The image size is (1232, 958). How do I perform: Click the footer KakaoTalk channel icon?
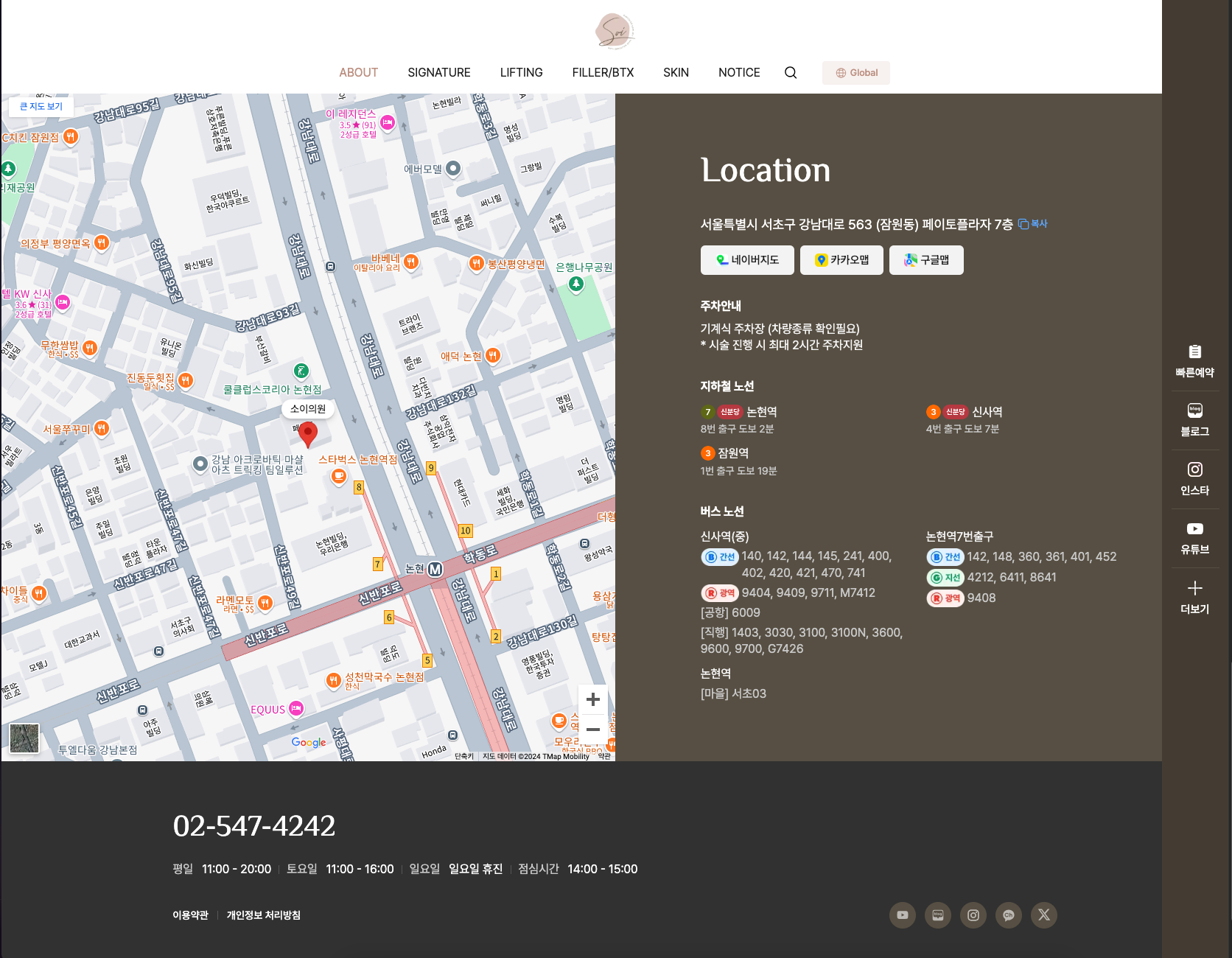point(1009,915)
